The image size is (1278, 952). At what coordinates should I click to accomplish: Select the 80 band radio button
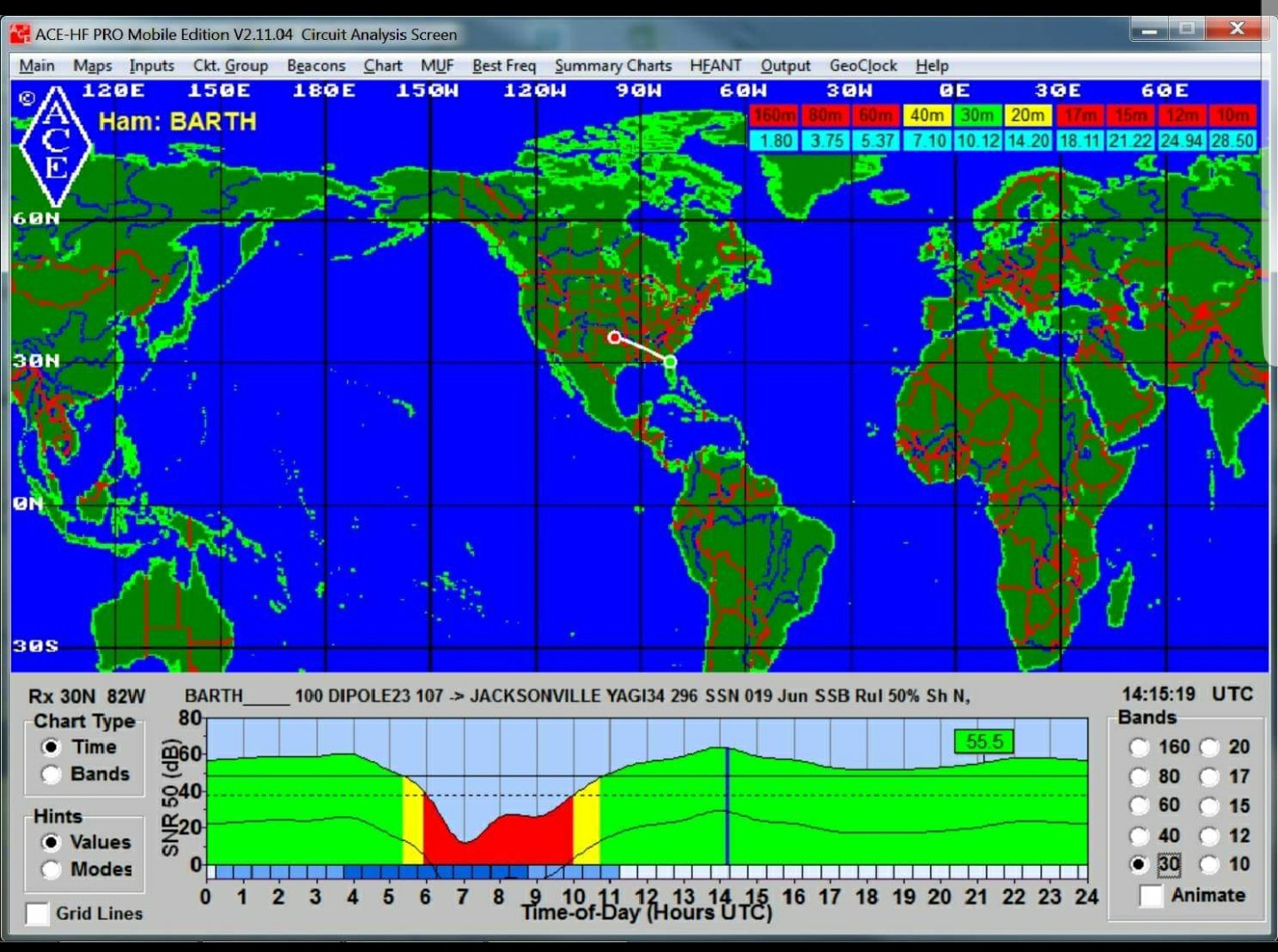(1140, 777)
